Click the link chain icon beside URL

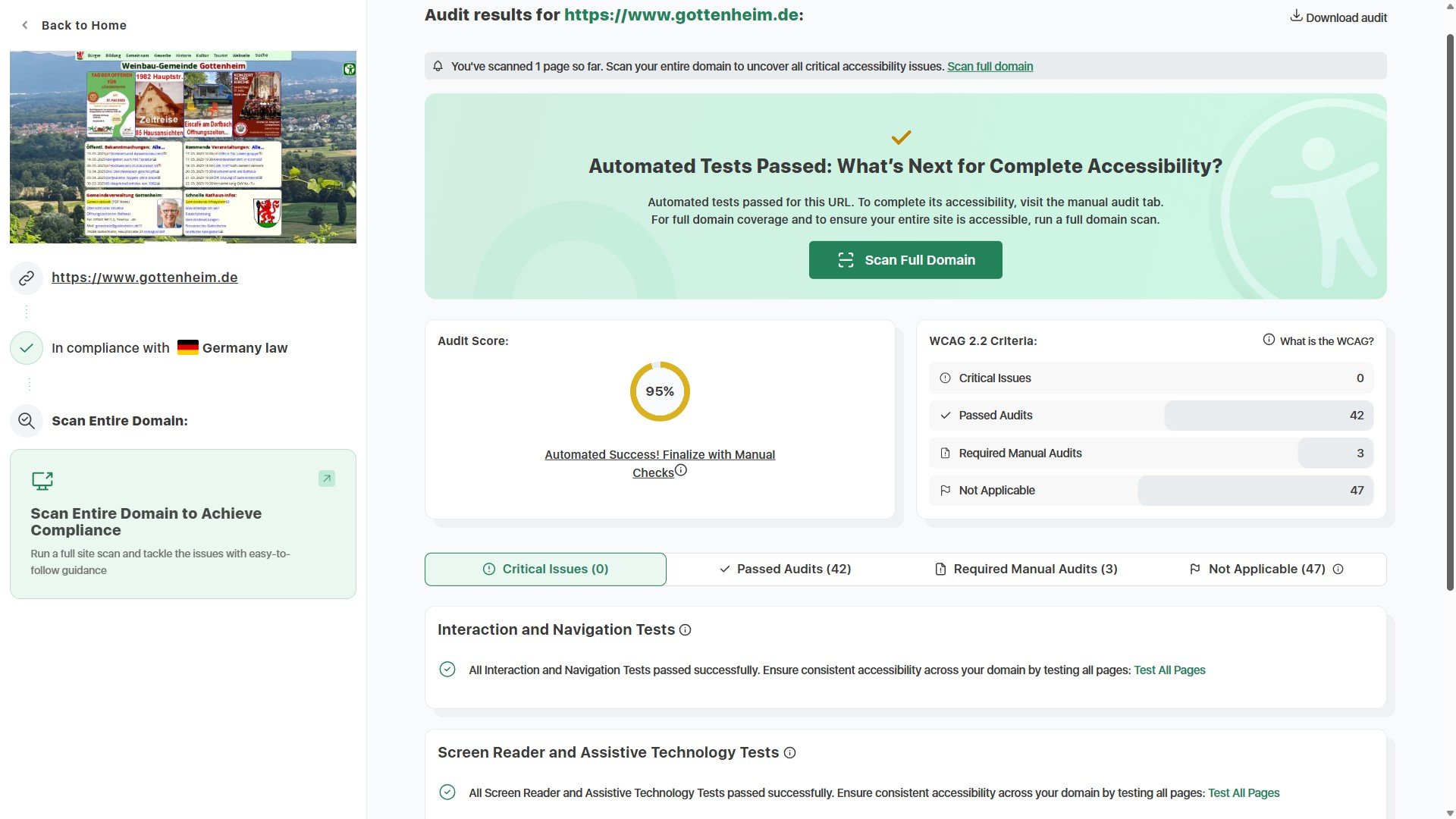click(27, 278)
